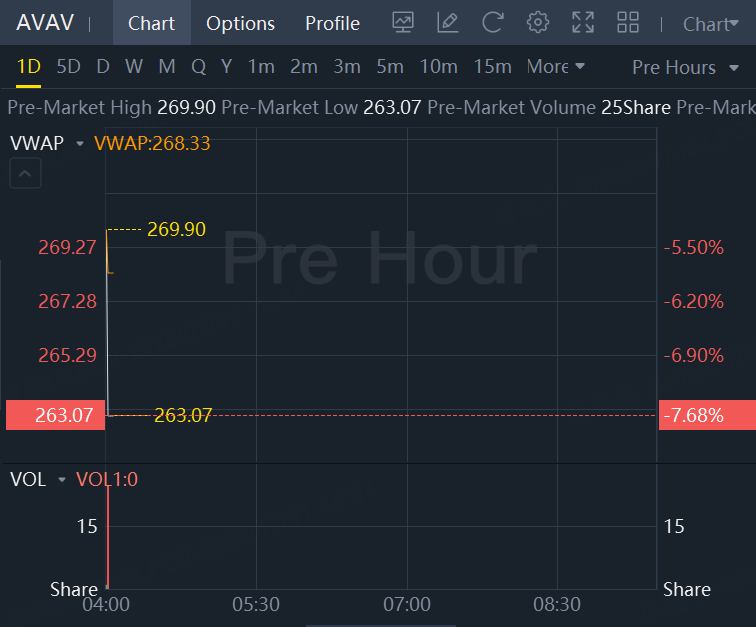The width and height of the screenshot is (756, 627).
Task: Click the 263.07 current price label
Action: pos(55,415)
